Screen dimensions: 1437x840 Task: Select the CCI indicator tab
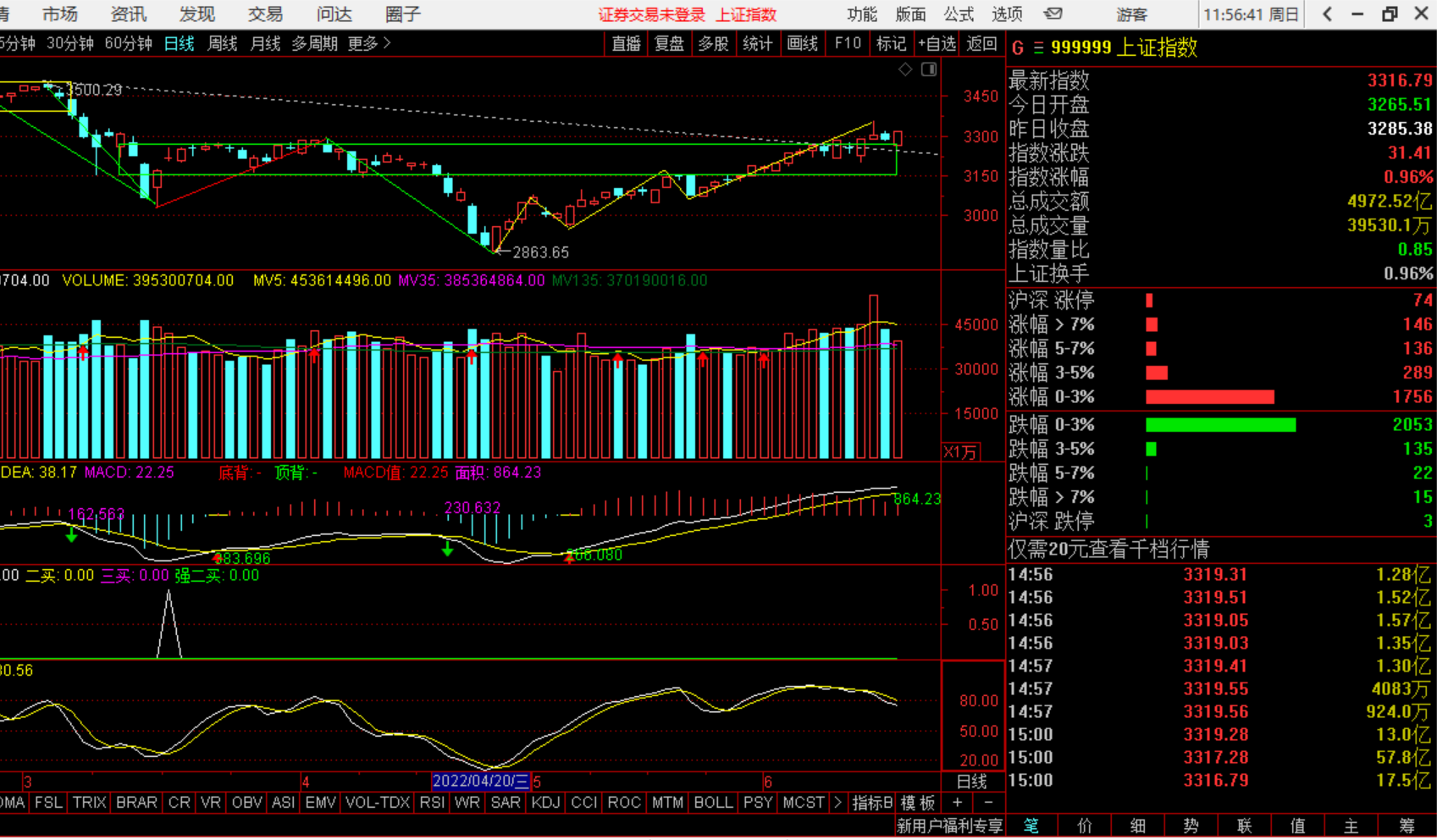[x=584, y=802]
